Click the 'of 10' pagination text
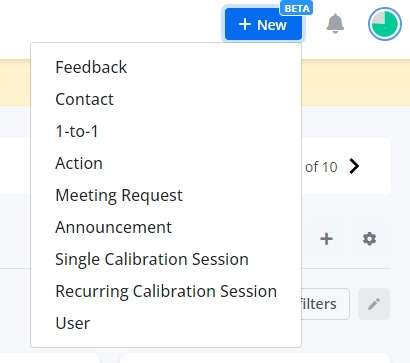The width and height of the screenshot is (410, 363). click(321, 167)
